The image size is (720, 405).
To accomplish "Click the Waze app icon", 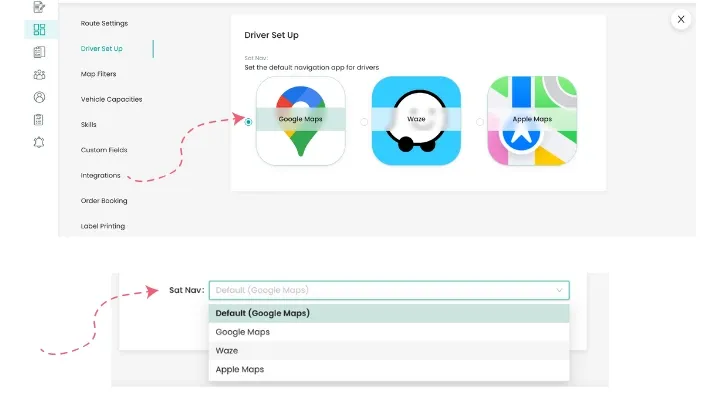I will click(x=416, y=120).
